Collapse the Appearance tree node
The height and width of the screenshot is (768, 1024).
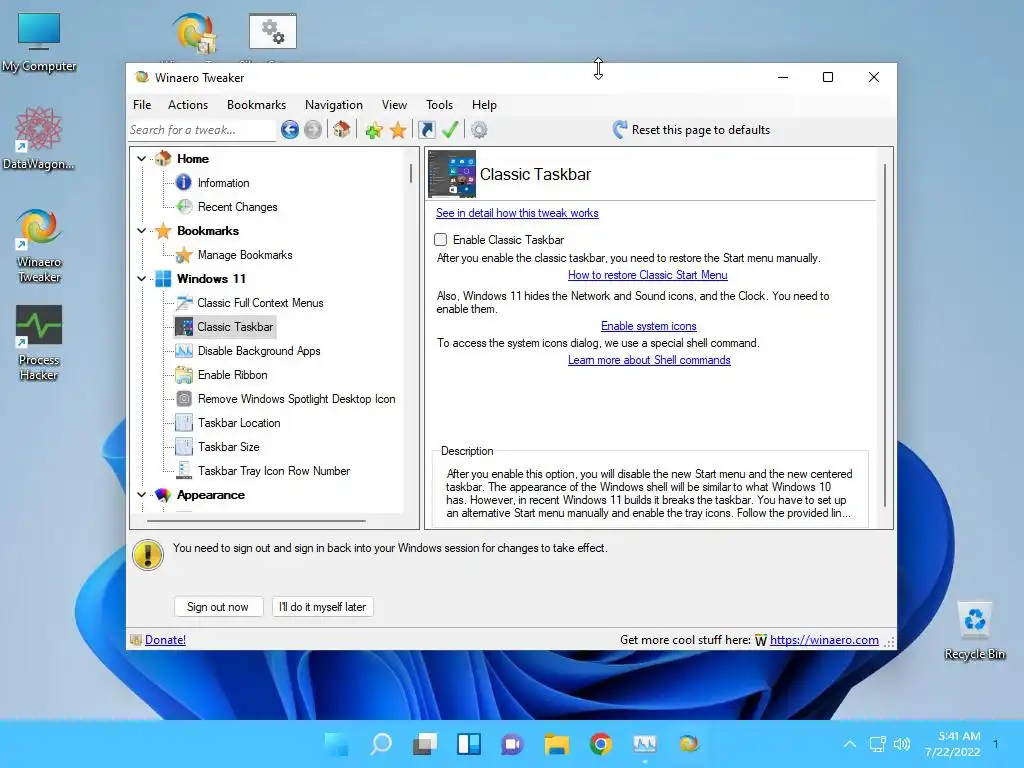(142, 495)
